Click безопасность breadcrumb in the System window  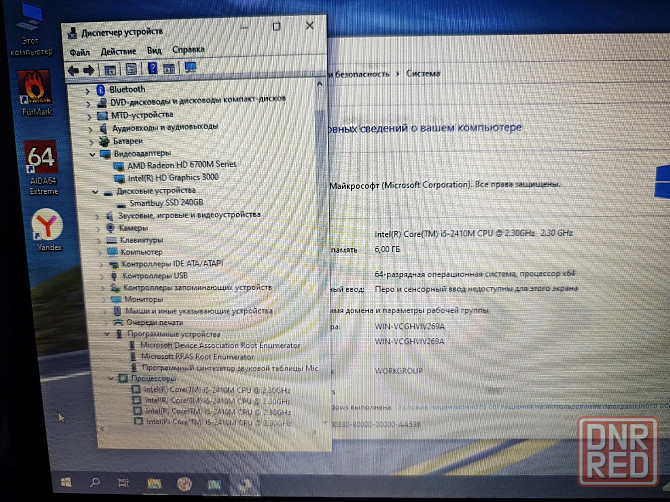click(362, 74)
